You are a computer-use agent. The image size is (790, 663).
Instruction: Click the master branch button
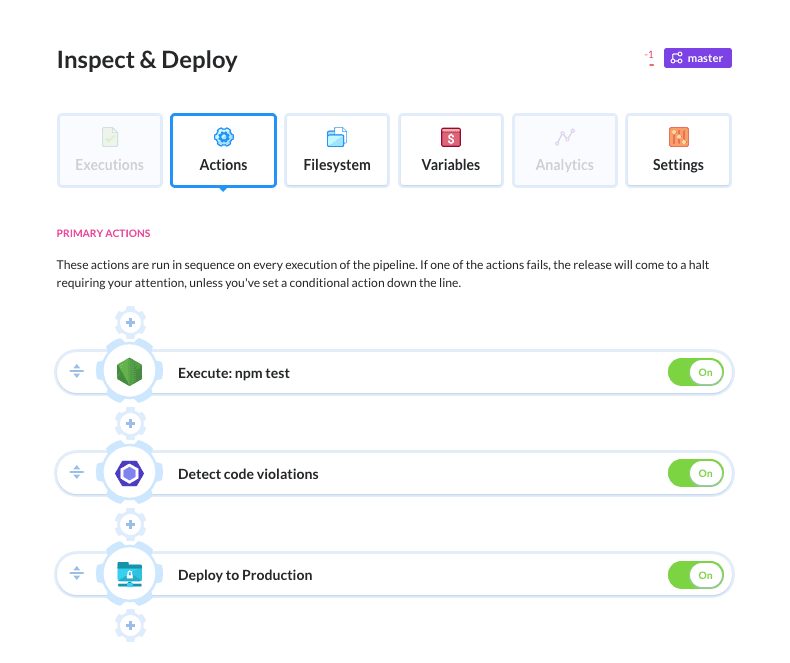pos(697,58)
